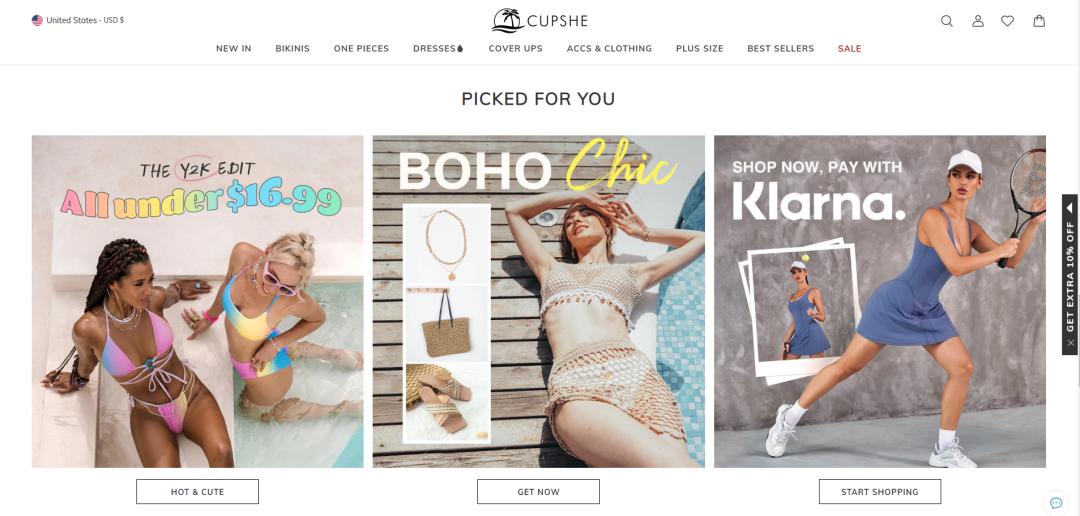Click the Start Shopping button
The width and height of the screenshot is (1080, 516).
880,492
